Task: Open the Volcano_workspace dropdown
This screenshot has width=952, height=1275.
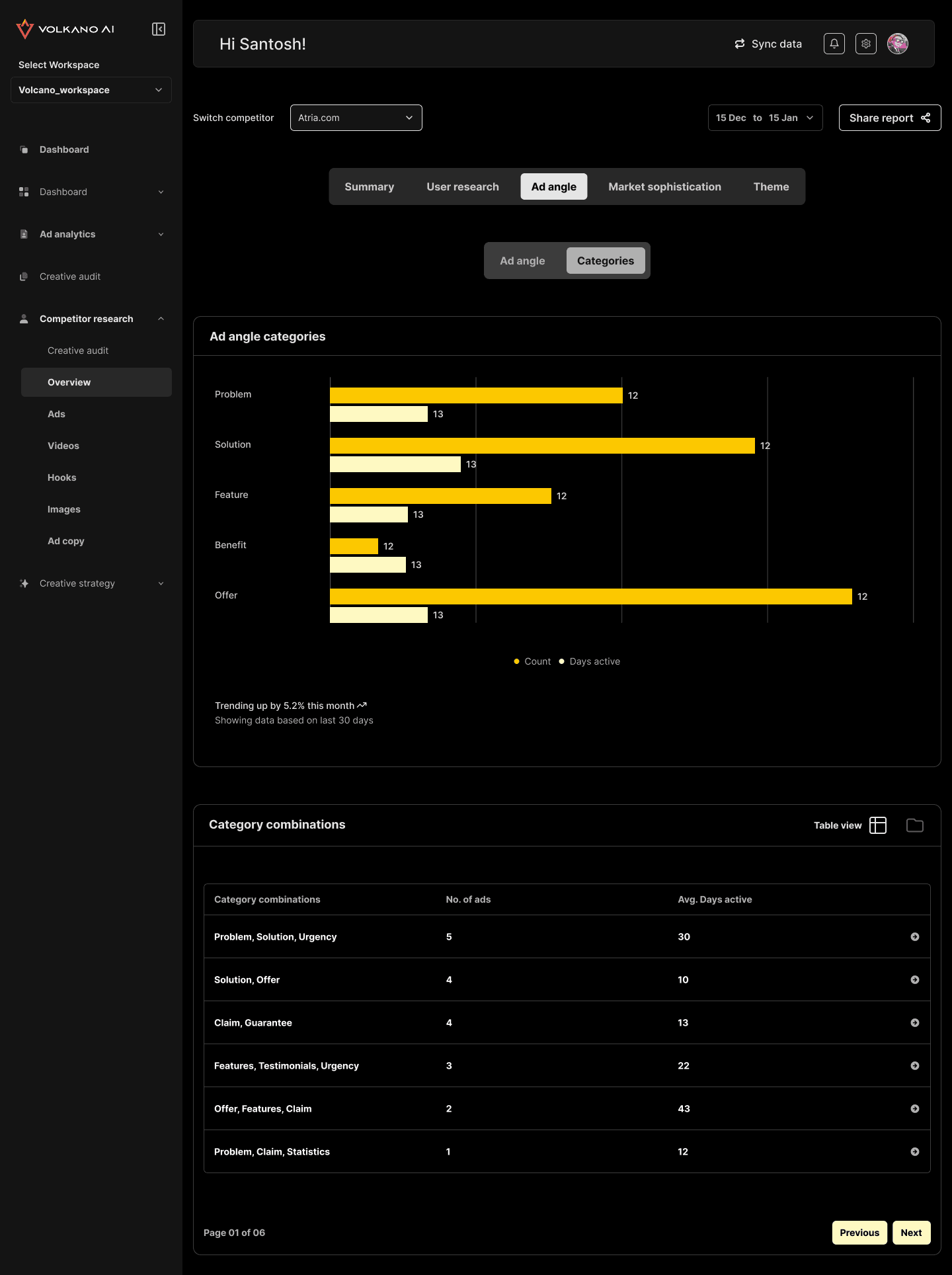Action: [91, 90]
